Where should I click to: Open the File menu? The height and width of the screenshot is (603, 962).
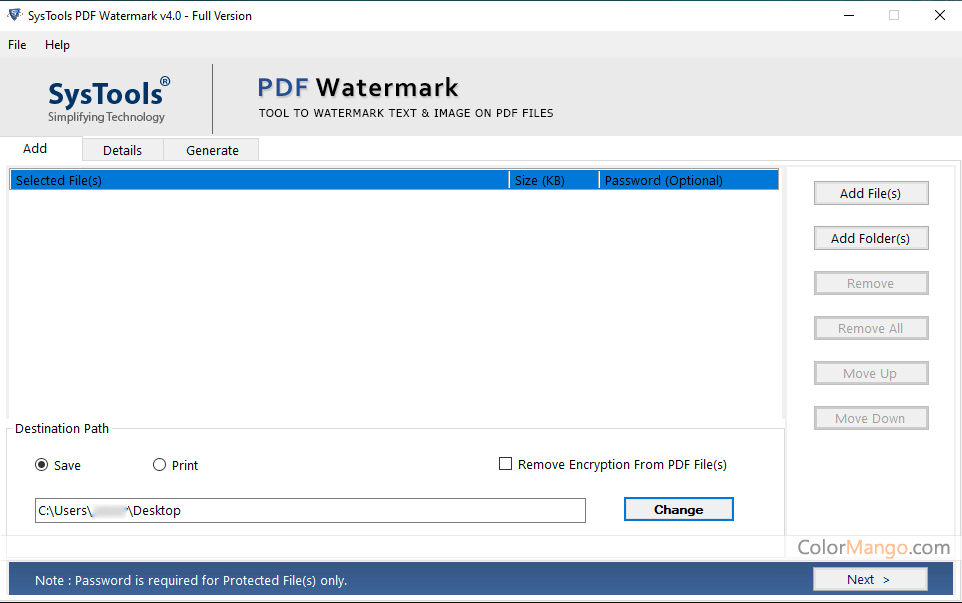(x=17, y=45)
